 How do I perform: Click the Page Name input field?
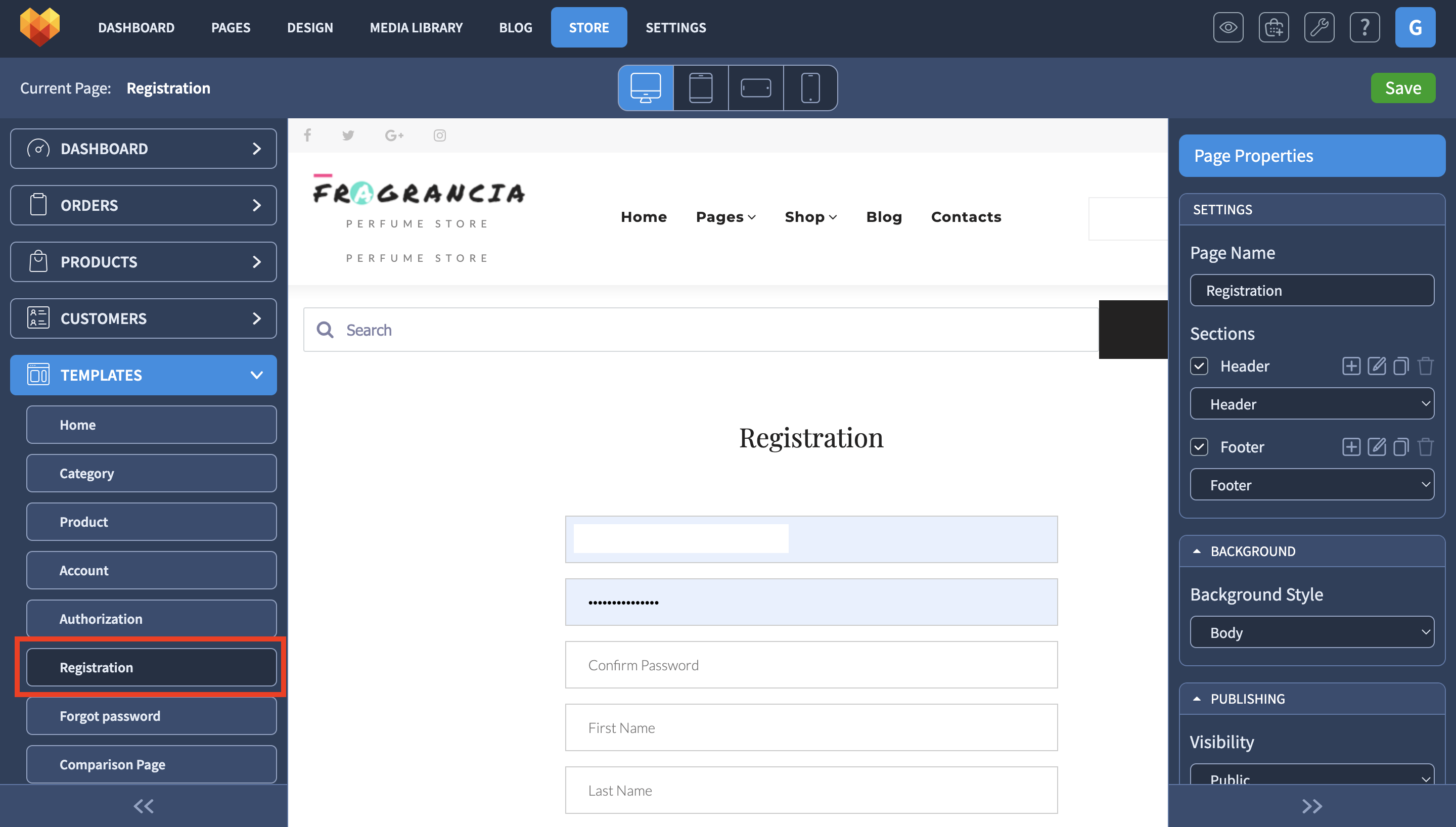tap(1312, 290)
